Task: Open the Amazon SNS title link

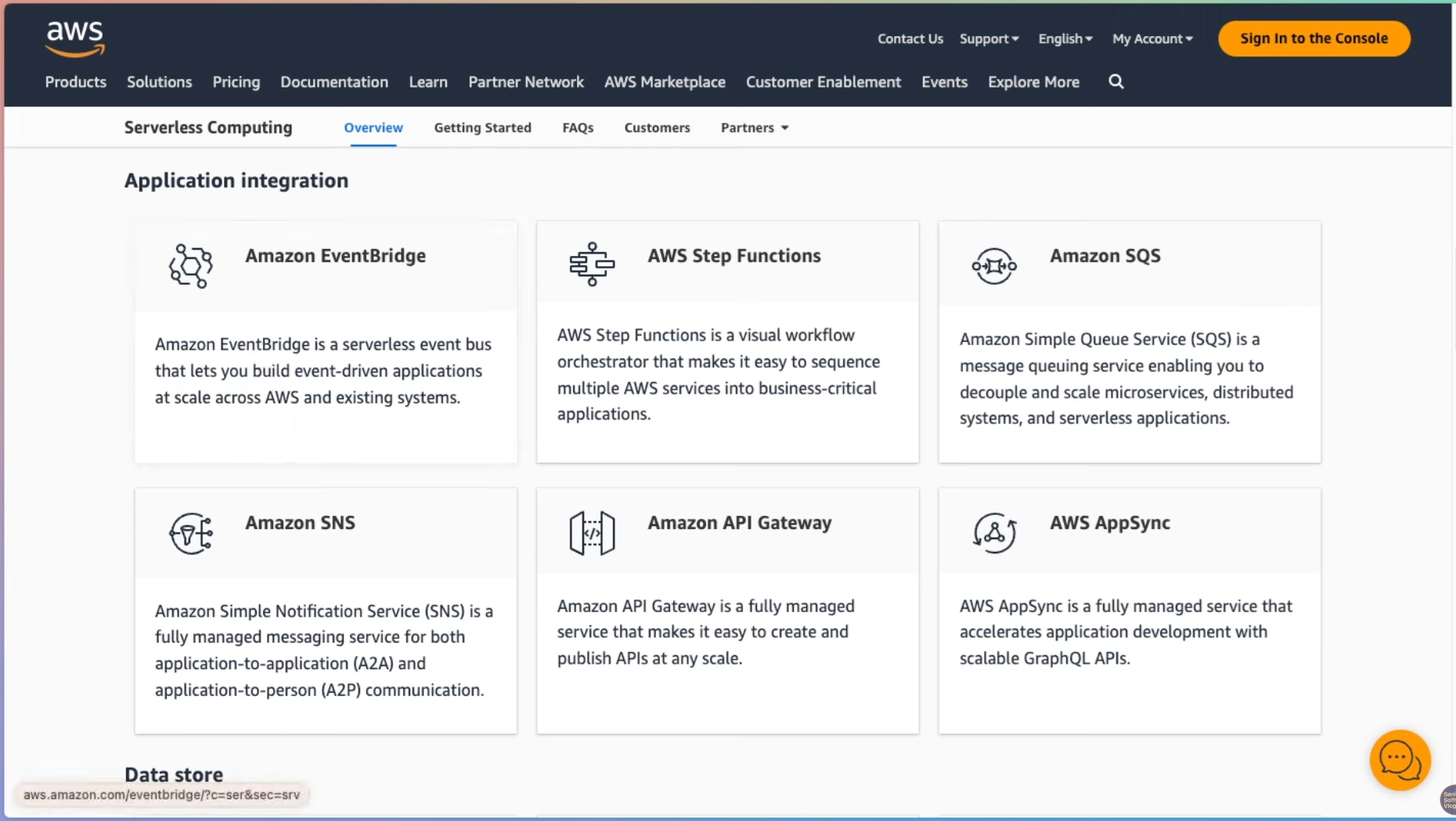Action: pyautogui.click(x=300, y=523)
